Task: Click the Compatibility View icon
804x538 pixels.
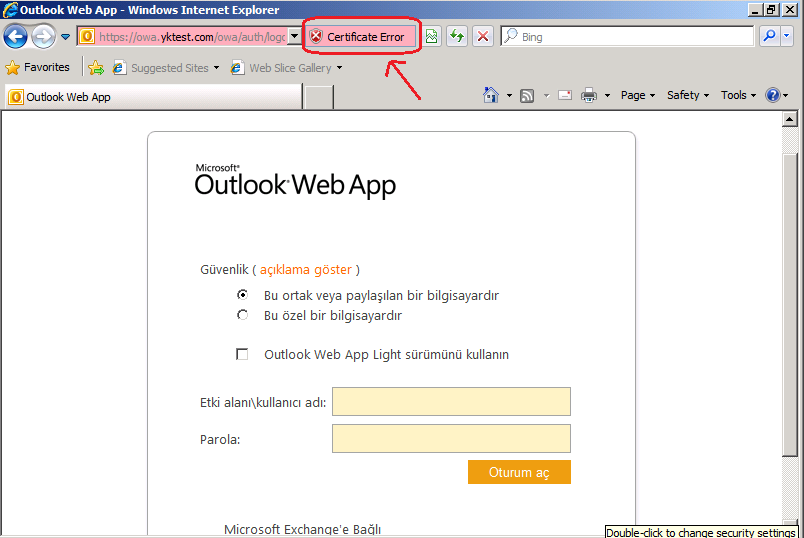Action: click(432, 36)
